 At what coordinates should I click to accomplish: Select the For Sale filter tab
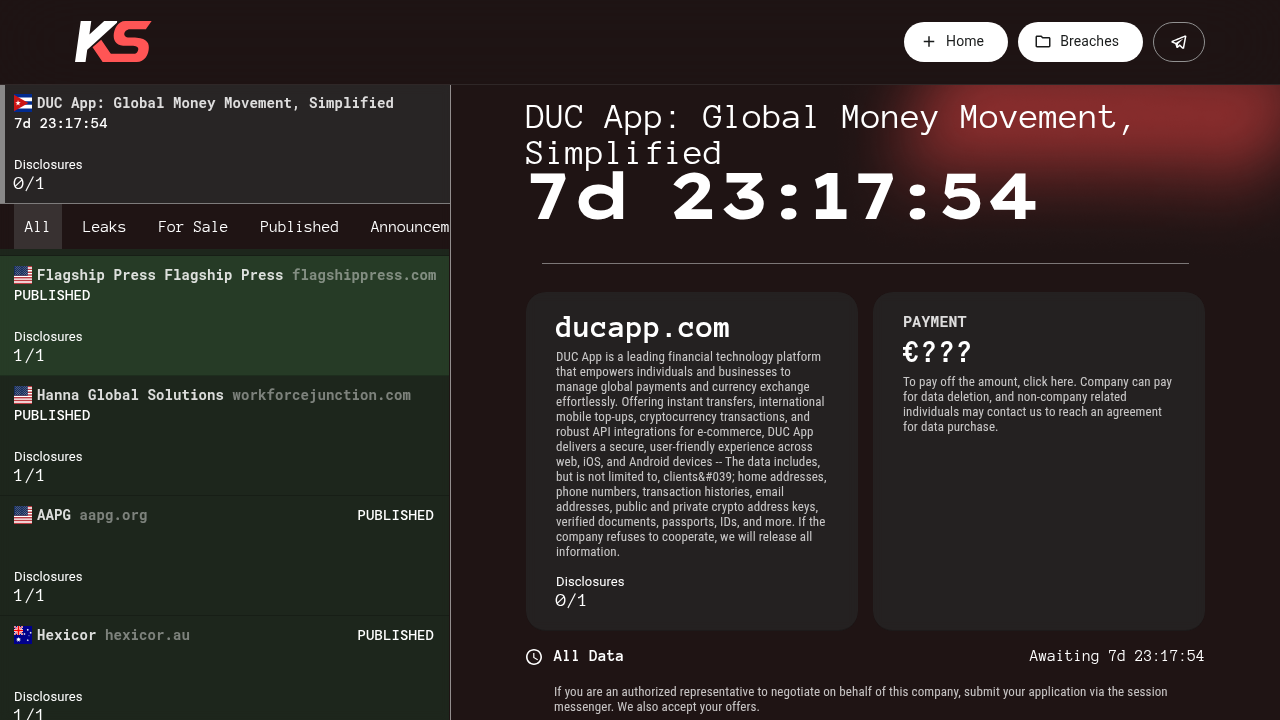pyautogui.click(x=193, y=227)
